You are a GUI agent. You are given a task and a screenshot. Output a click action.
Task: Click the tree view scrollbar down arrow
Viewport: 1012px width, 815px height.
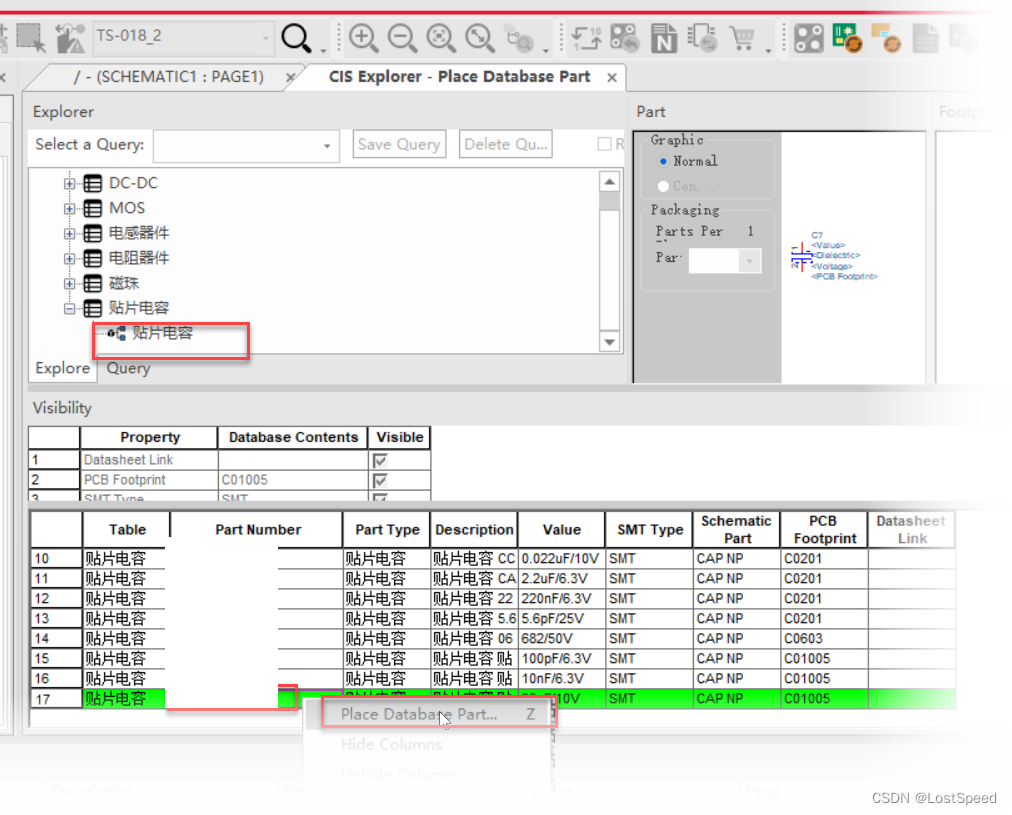point(609,341)
